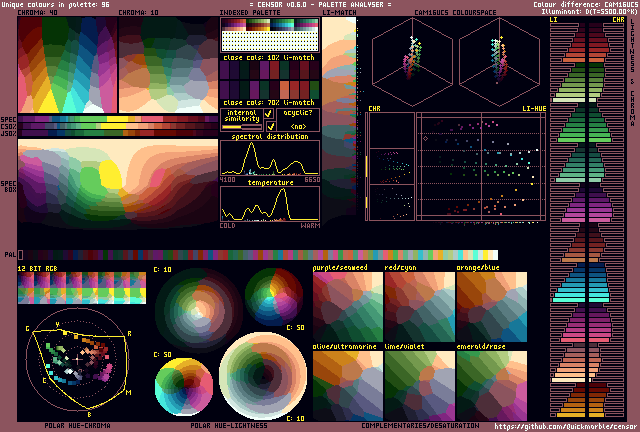The width and height of the screenshot is (640, 432).
Task: Click the 'INDEXED PALETTE' heading
Action: point(250,13)
